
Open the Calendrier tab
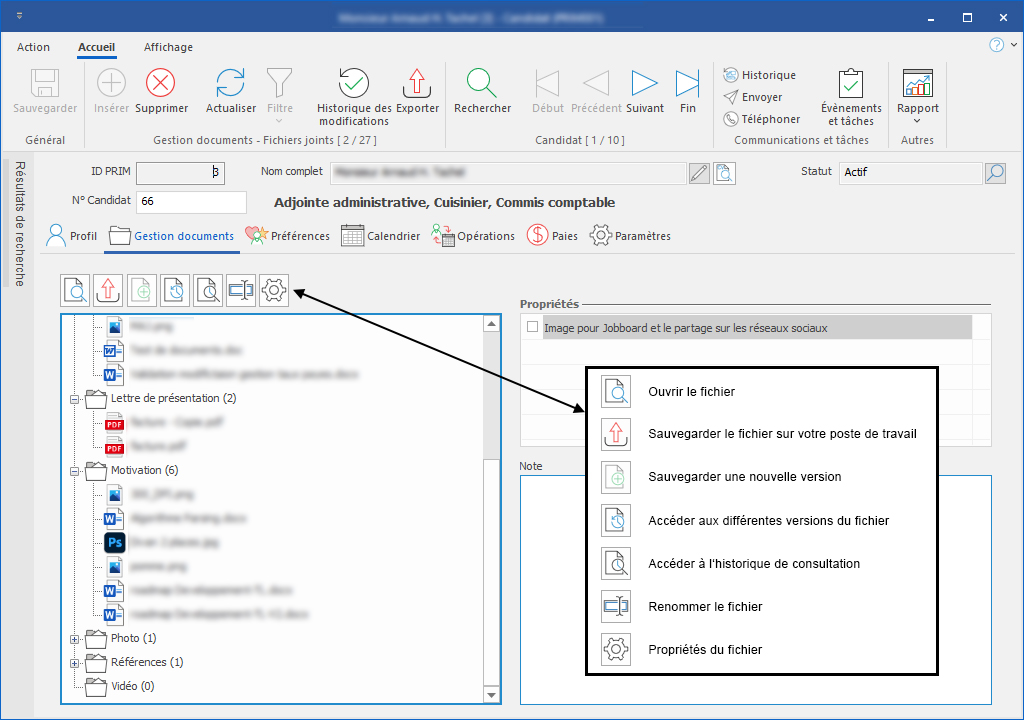(381, 236)
